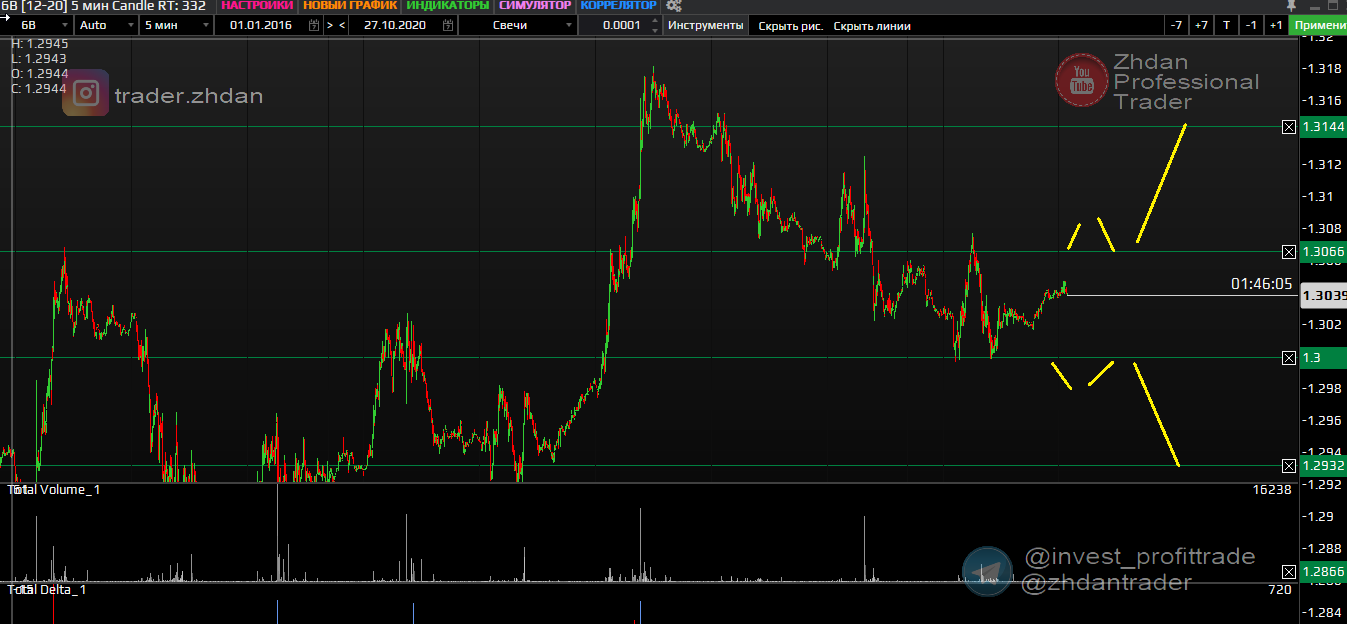Viewport: 1347px width, 624px height.
Task: Open the end date calendar icon next to 27.10.2020
Action: pos(447,25)
